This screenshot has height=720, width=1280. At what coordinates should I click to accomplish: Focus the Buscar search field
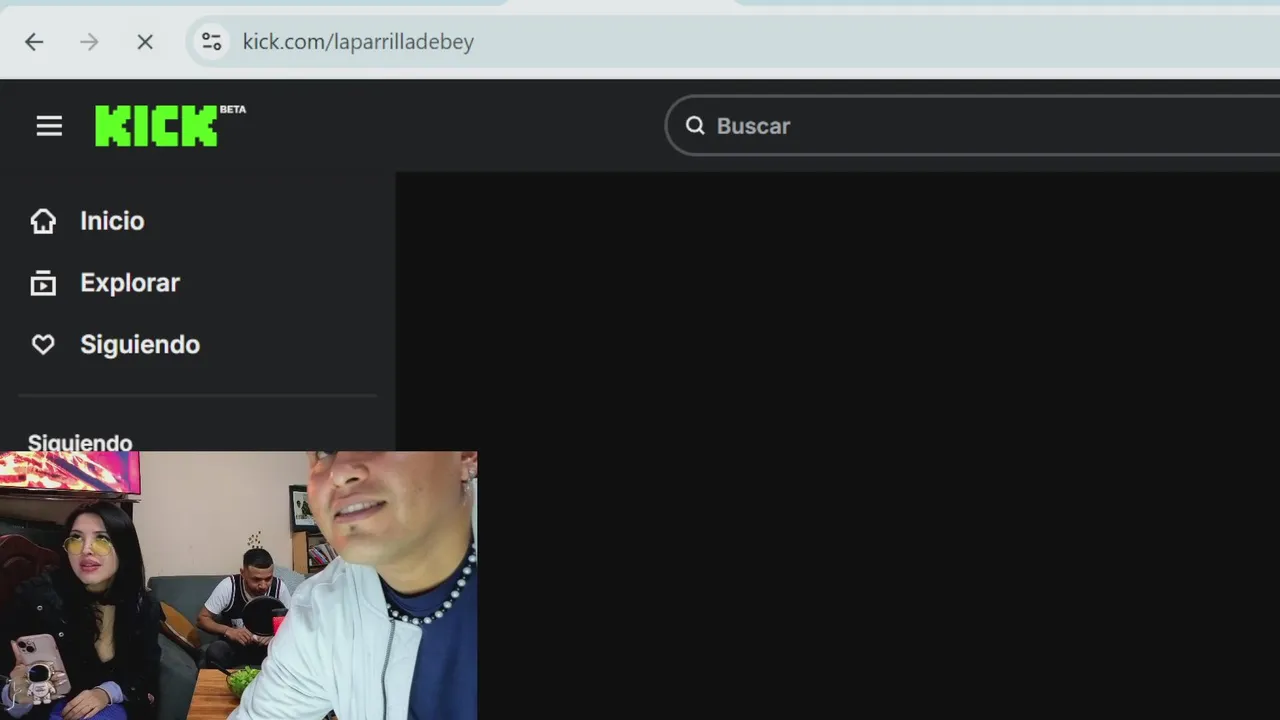pos(973,126)
